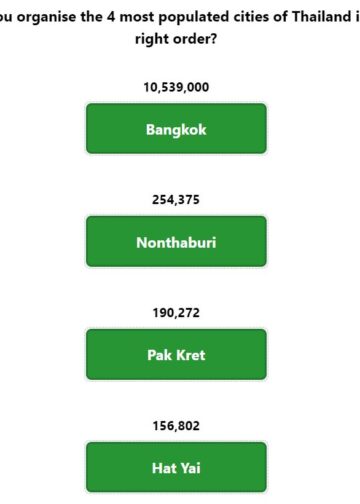Click the number shown above Pak Kret
Image resolution: width=360 pixels, height=504 pixels.
click(176, 313)
